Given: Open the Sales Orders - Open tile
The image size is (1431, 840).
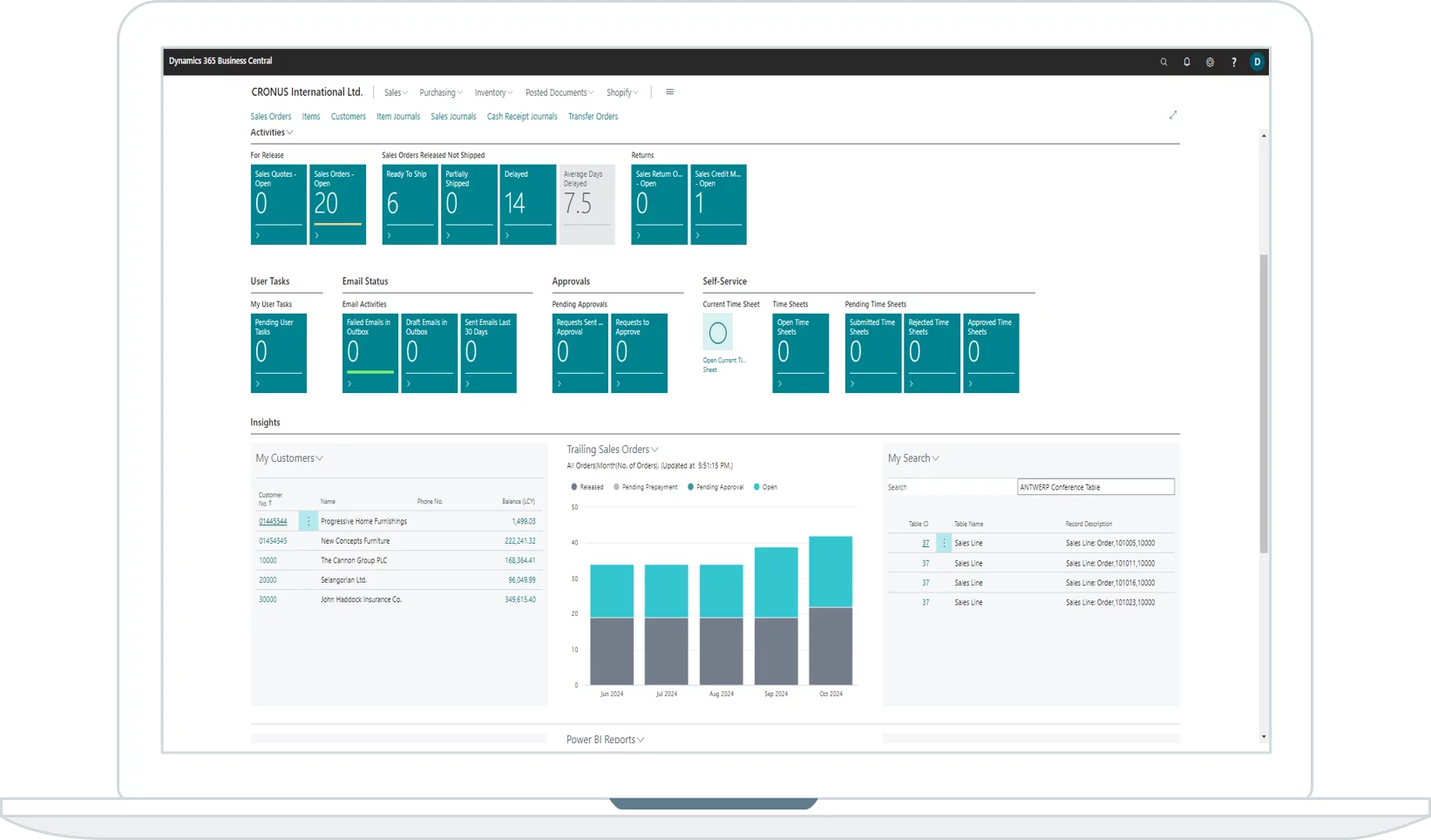Looking at the screenshot, I should [x=337, y=204].
